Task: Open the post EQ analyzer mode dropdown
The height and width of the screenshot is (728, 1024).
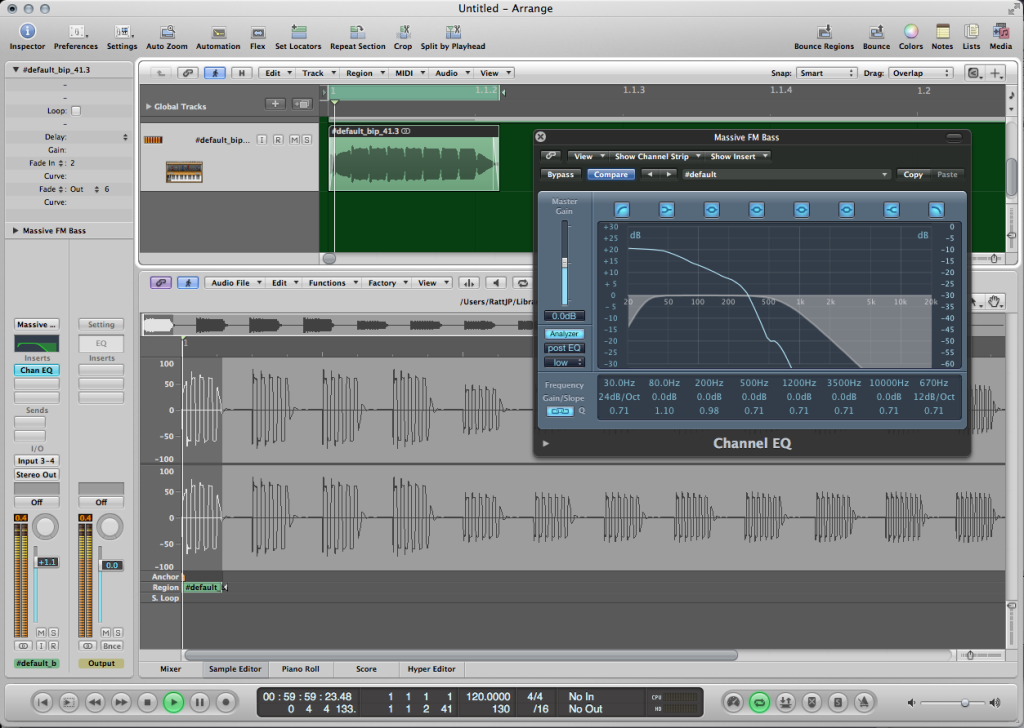Action: [564, 348]
